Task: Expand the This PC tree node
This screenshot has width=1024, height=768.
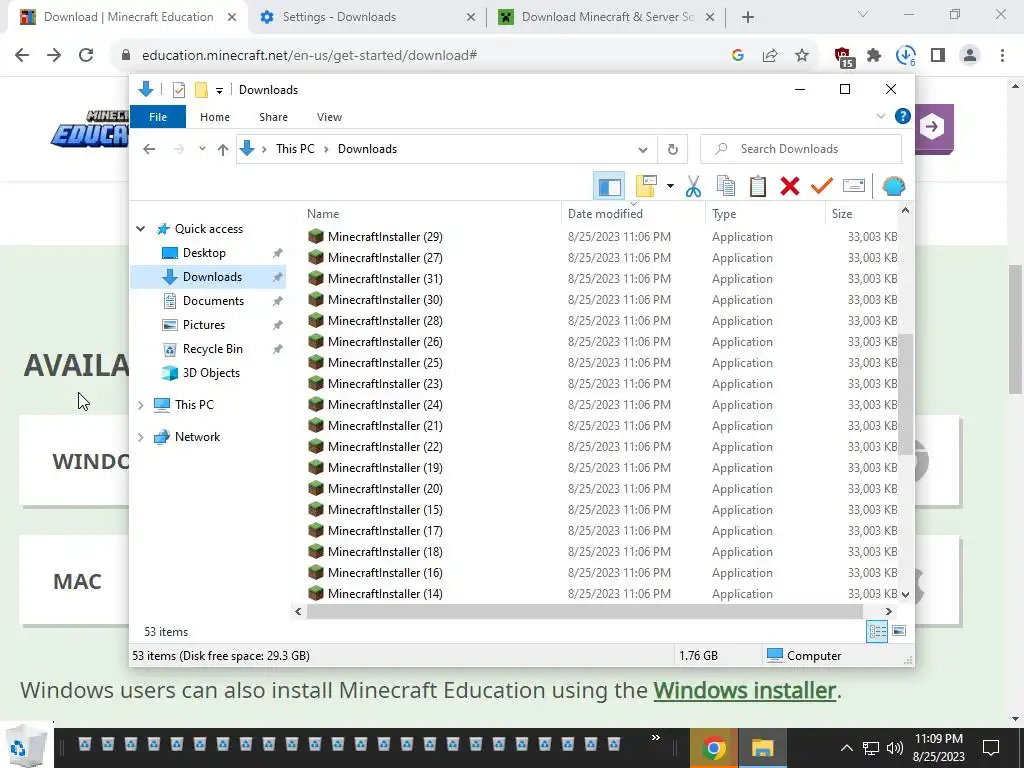Action: (140, 405)
